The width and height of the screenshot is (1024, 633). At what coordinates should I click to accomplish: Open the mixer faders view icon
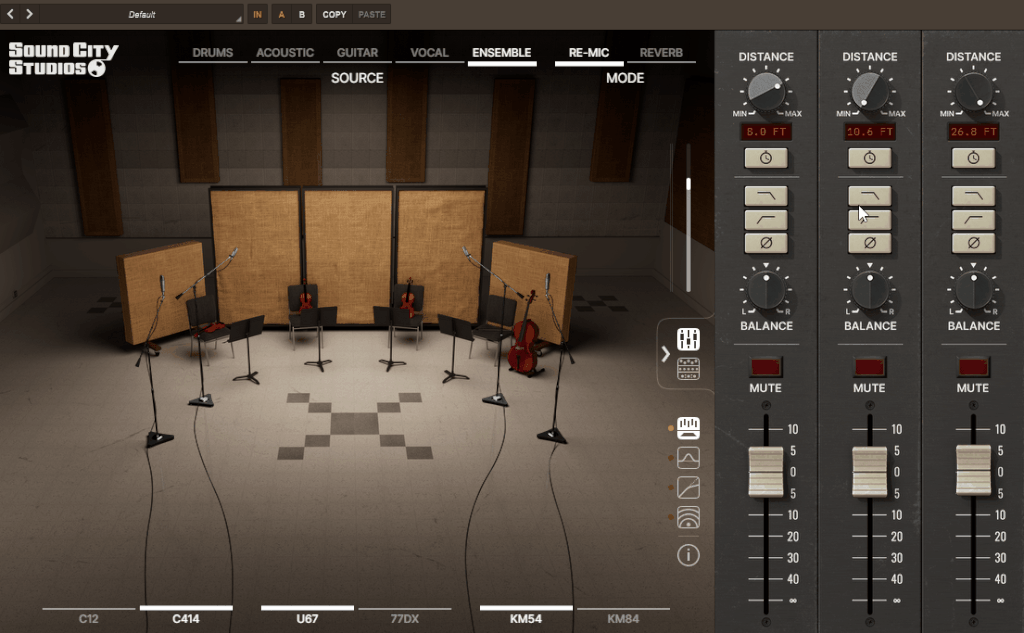tap(688, 338)
